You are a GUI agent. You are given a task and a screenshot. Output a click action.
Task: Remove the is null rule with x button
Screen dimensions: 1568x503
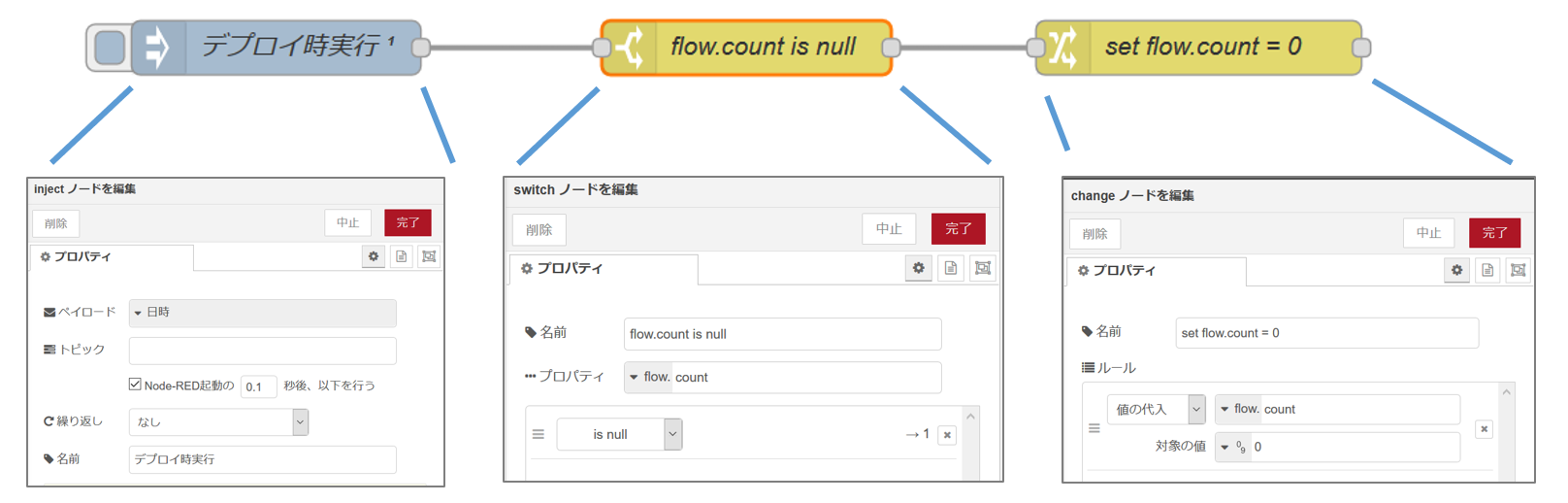click(948, 435)
